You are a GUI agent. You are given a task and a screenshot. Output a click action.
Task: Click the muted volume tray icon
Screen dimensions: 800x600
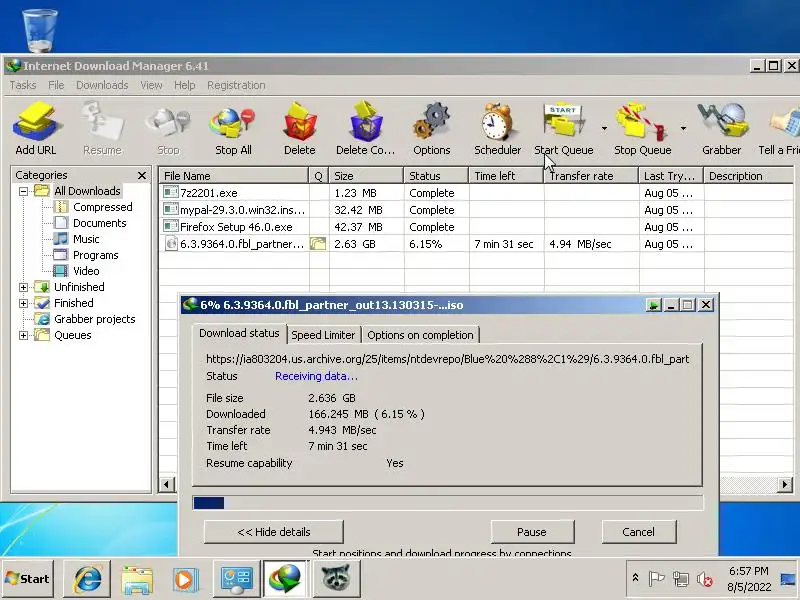(x=705, y=579)
